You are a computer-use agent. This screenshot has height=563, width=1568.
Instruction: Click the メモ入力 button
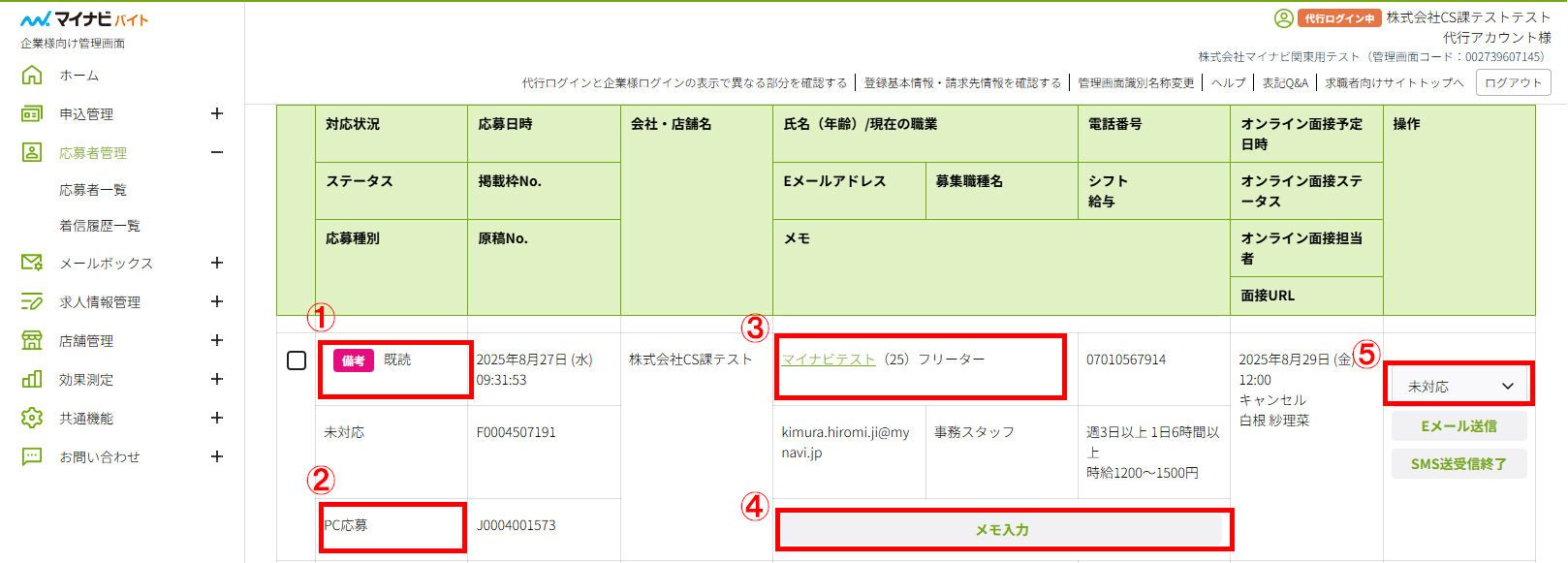point(1002,530)
